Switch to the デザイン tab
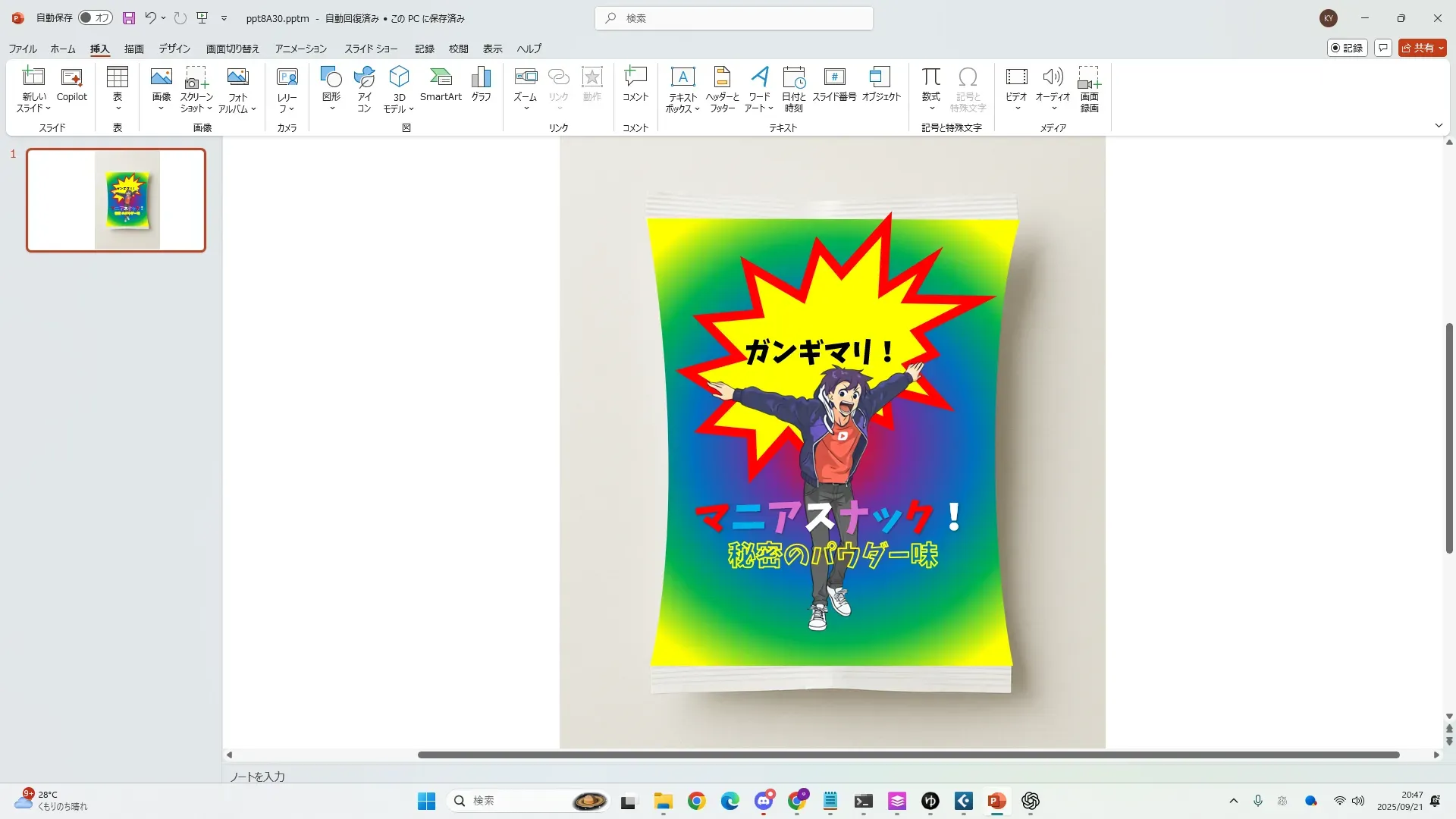Image resolution: width=1456 pixels, height=819 pixels. click(174, 49)
